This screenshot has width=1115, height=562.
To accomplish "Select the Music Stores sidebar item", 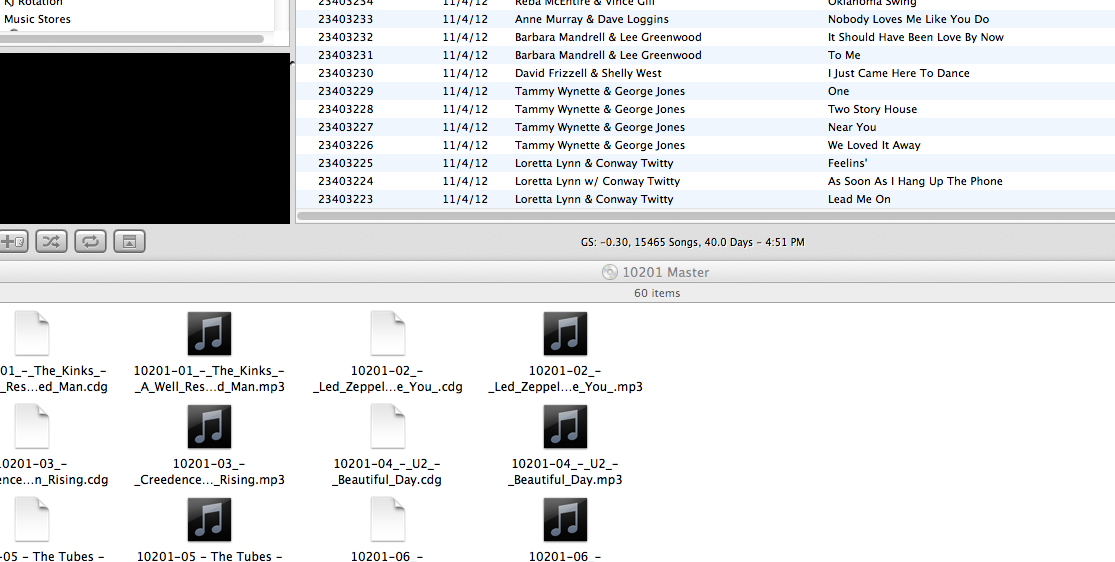I will tap(37, 19).
